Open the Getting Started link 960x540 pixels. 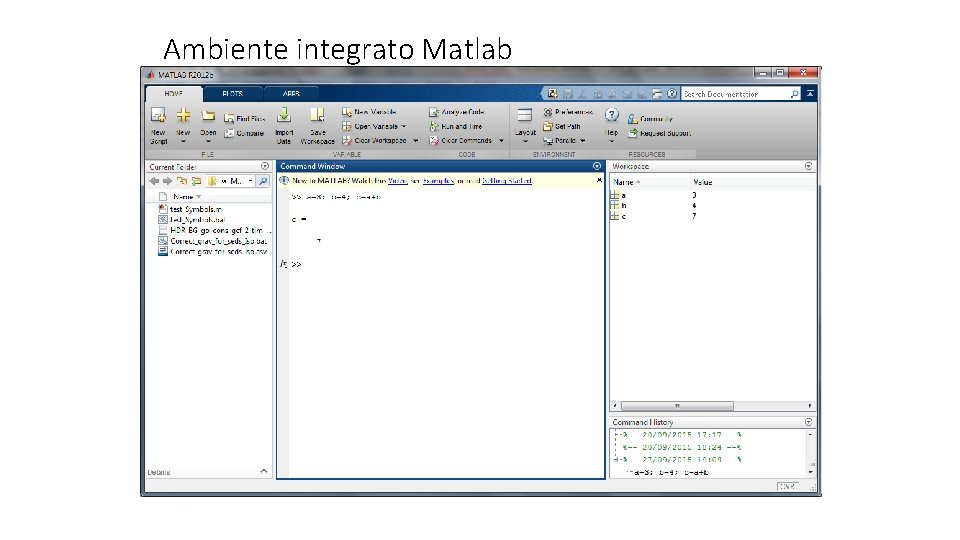click(x=507, y=181)
